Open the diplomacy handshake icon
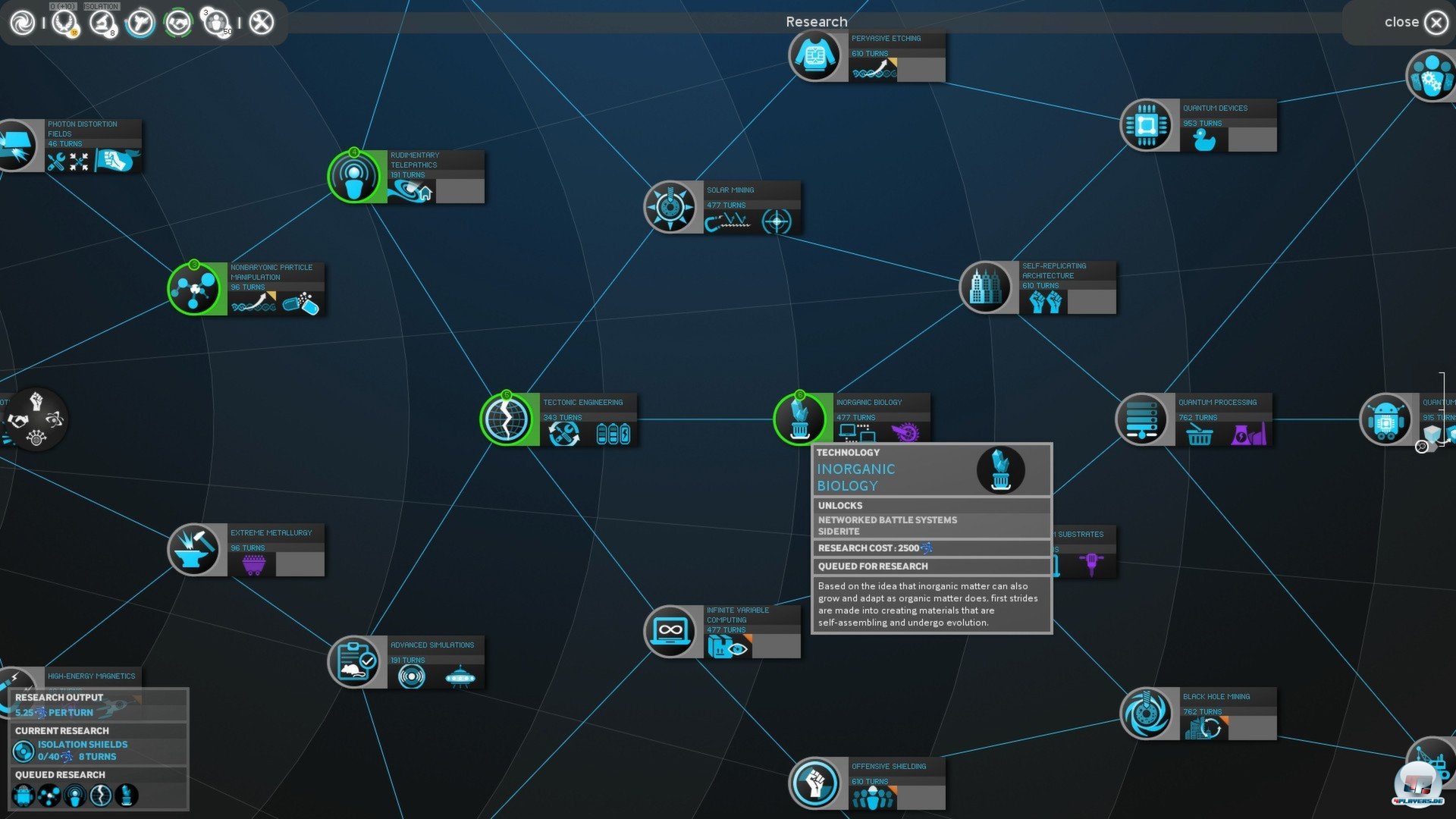Screen dimensions: 1456x819 (x=179, y=23)
